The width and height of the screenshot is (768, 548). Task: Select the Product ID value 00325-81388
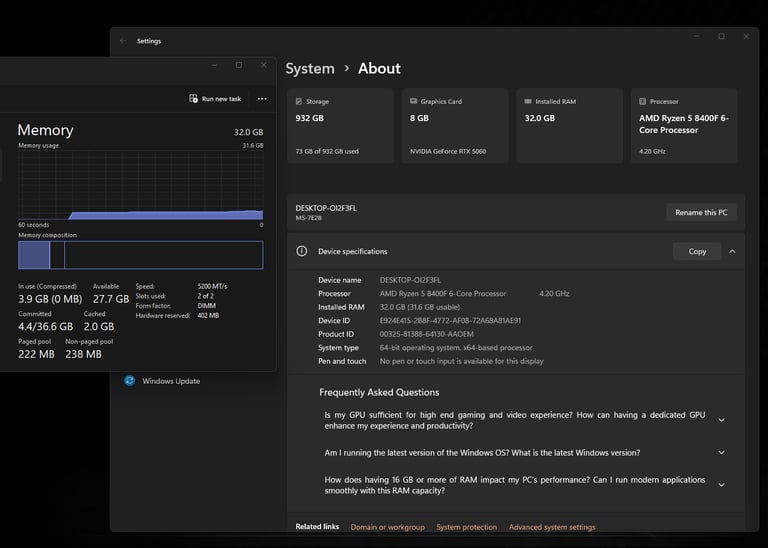427,334
